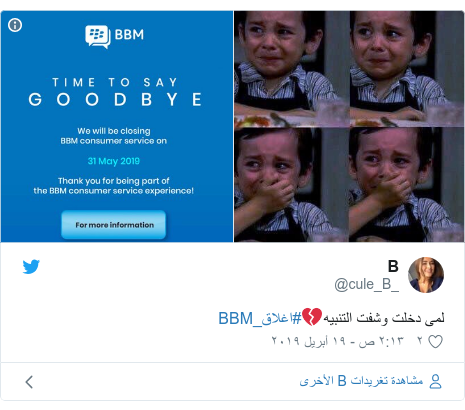Open the #اغلاق_BBM hashtag link
The image size is (465, 410).
[x=260, y=318]
